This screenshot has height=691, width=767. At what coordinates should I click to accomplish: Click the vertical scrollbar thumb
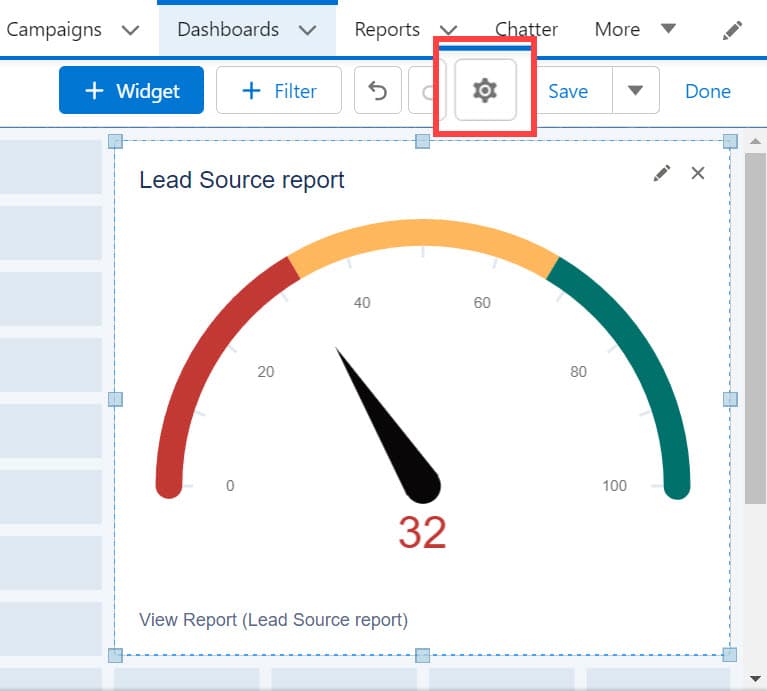click(x=755, y=328)
